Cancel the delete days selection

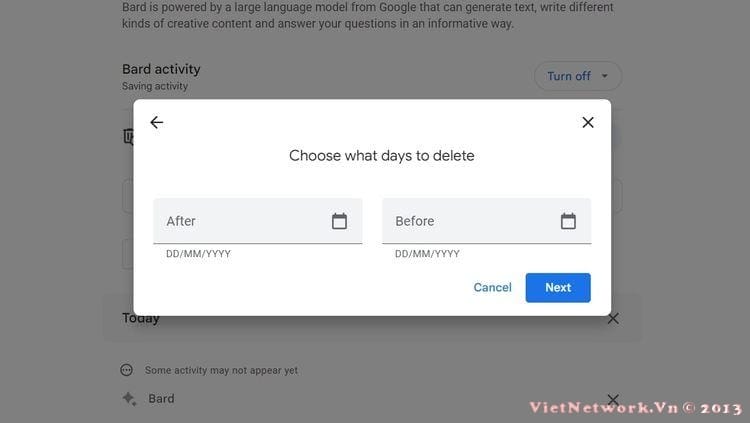[x=492, y=288]
